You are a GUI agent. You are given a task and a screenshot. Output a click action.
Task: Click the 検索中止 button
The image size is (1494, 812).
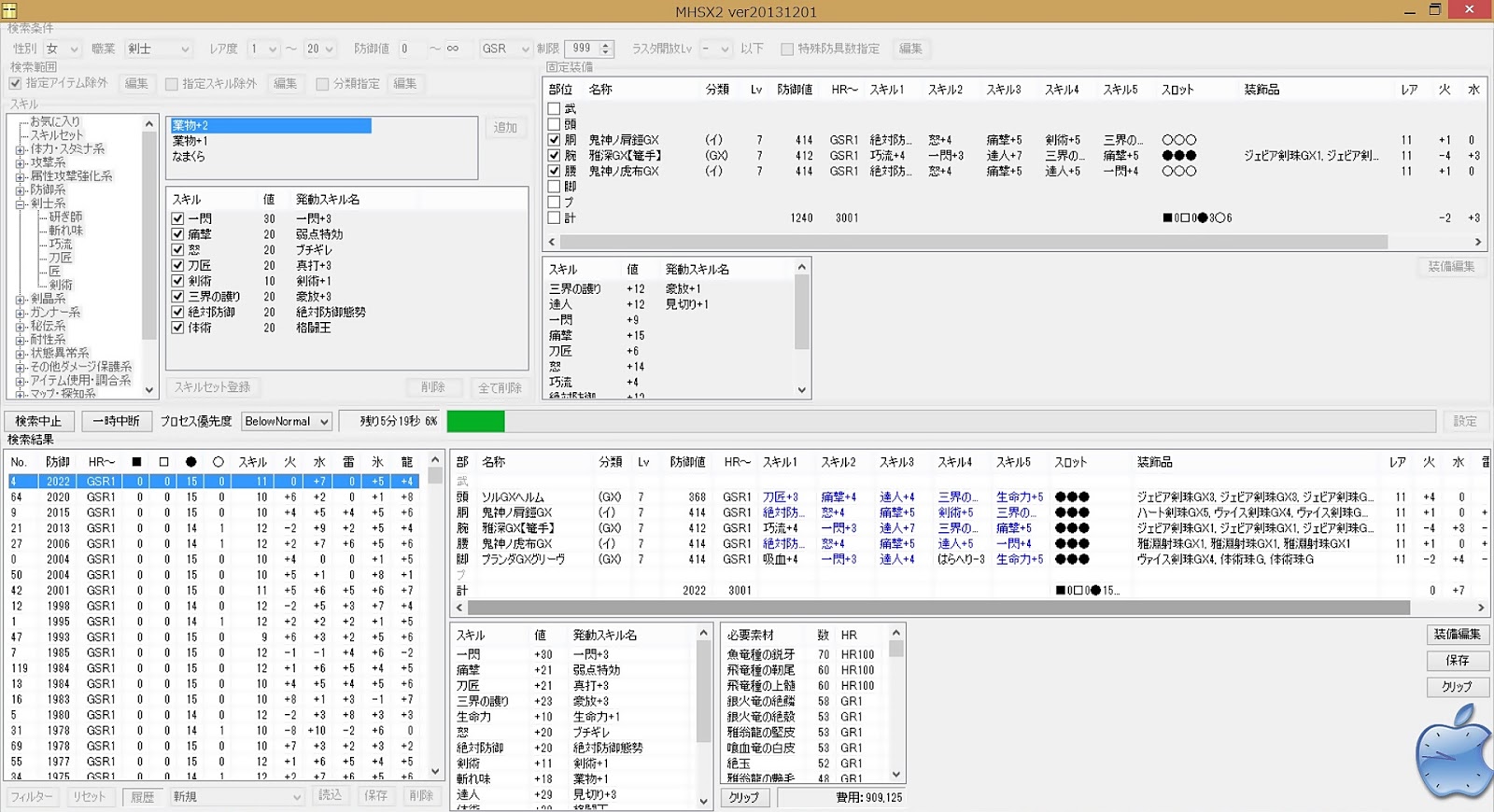coord(38,422)
